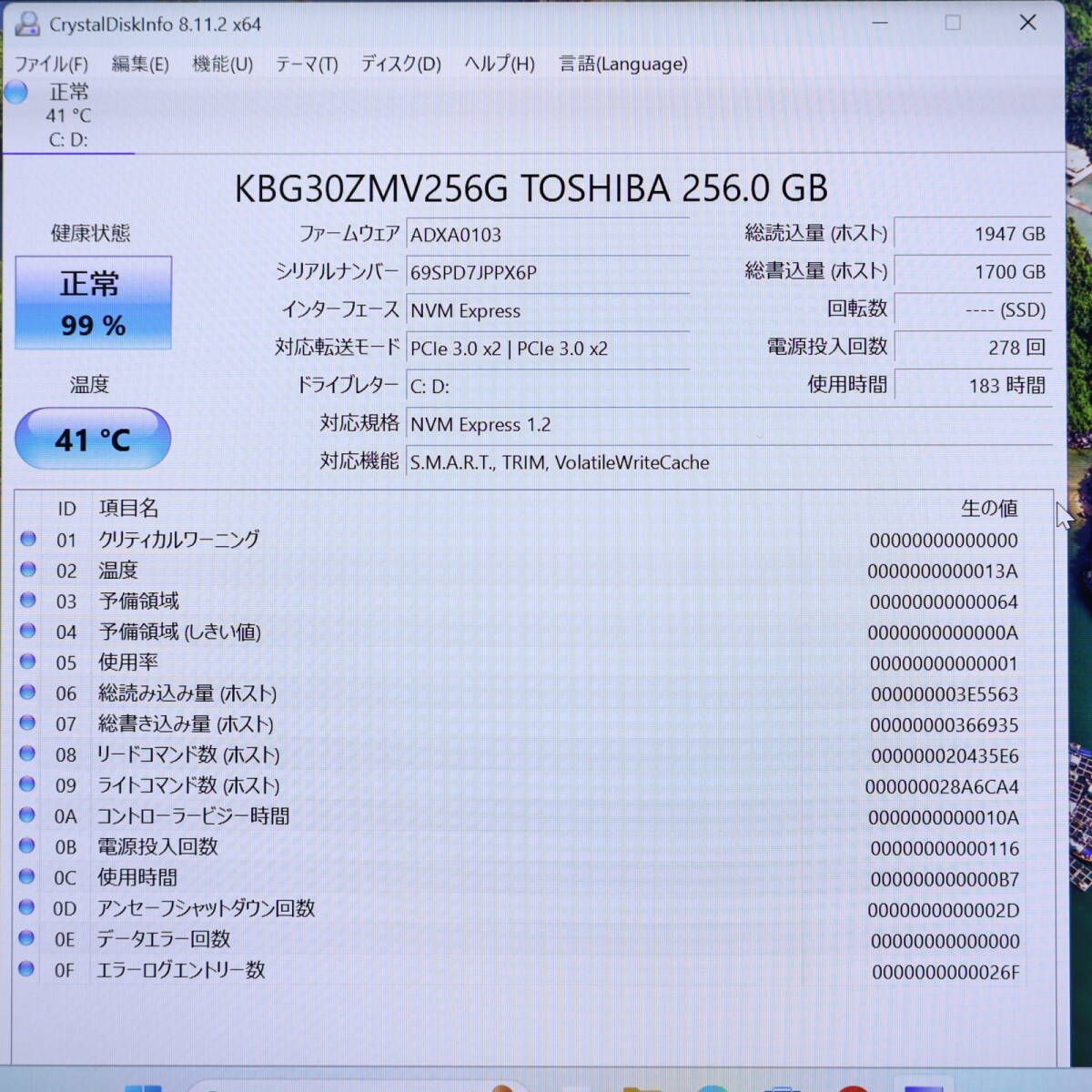Open the 編集(E) menu
1092x1092 pixels.
pos(140,65)
